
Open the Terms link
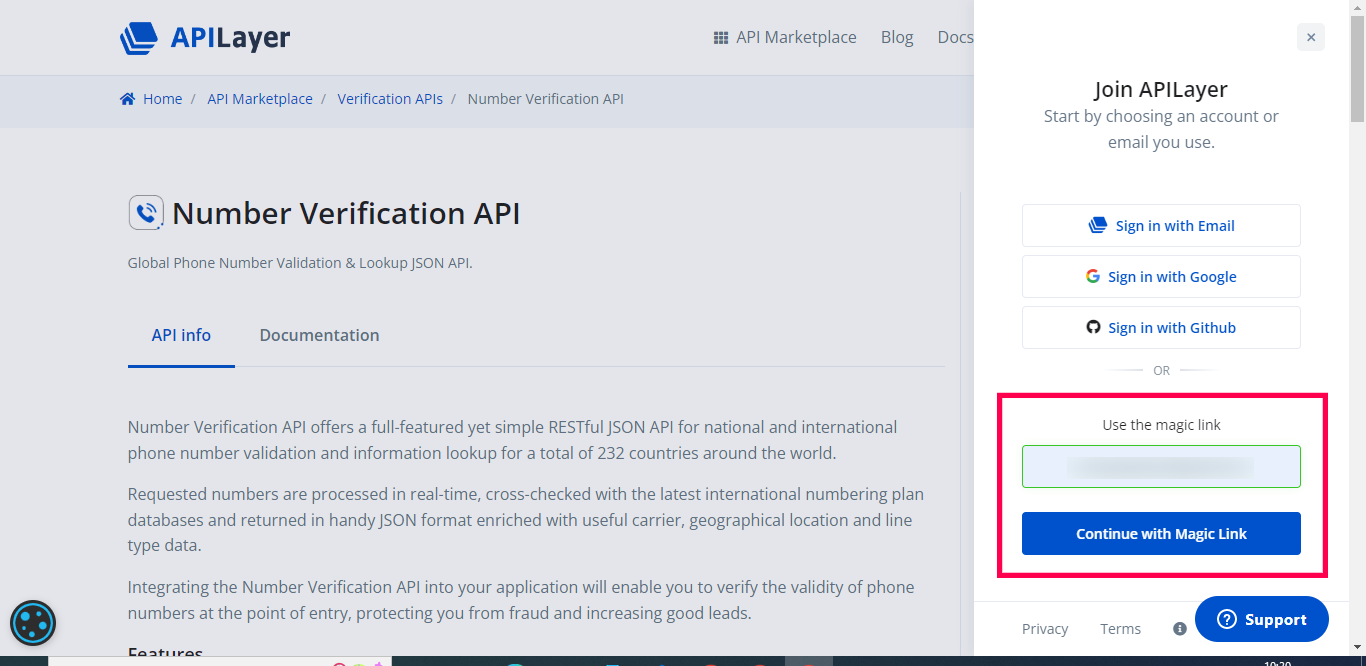(1120, 629)
